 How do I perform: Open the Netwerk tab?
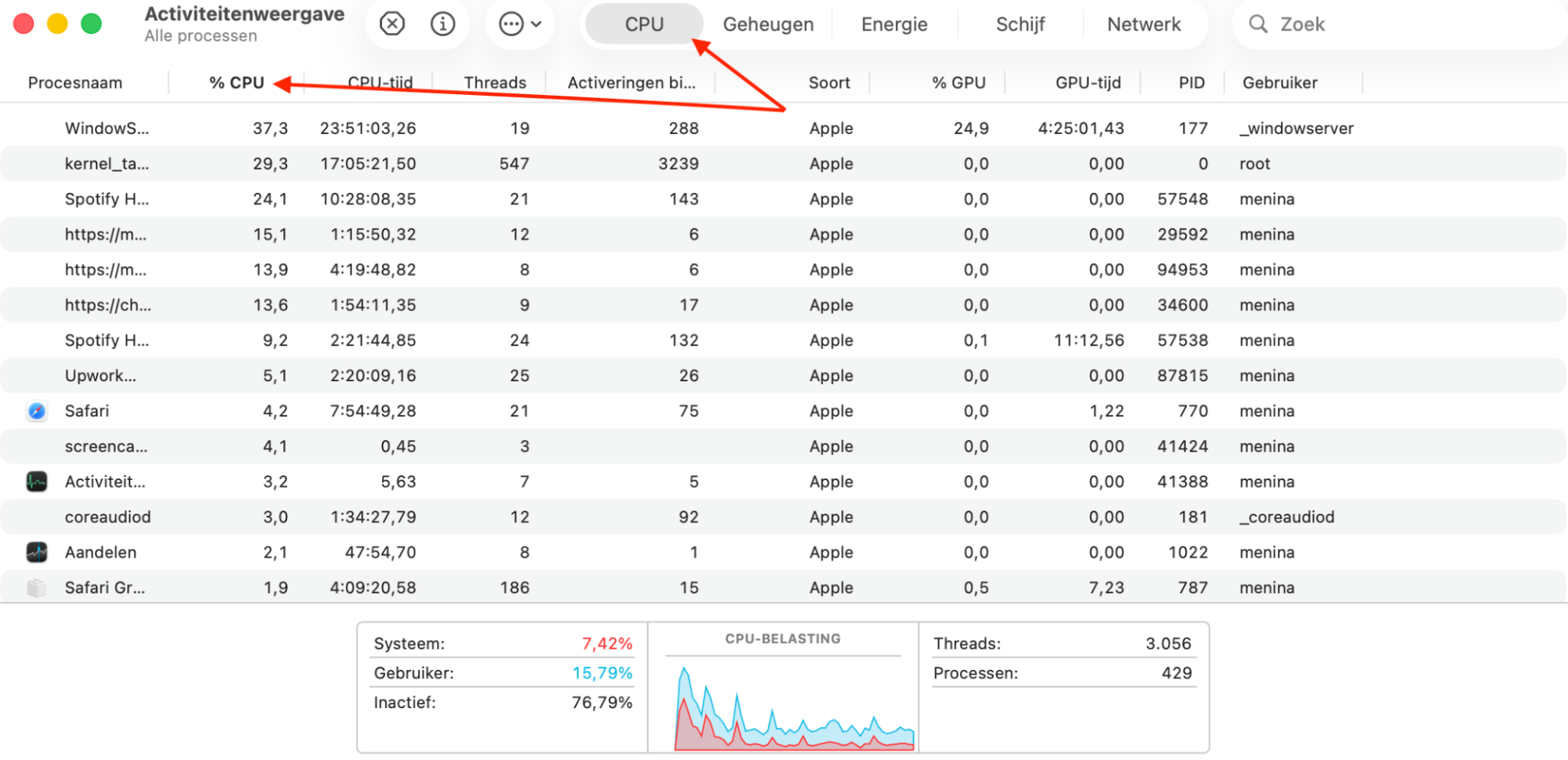[x=1144, y=24]
